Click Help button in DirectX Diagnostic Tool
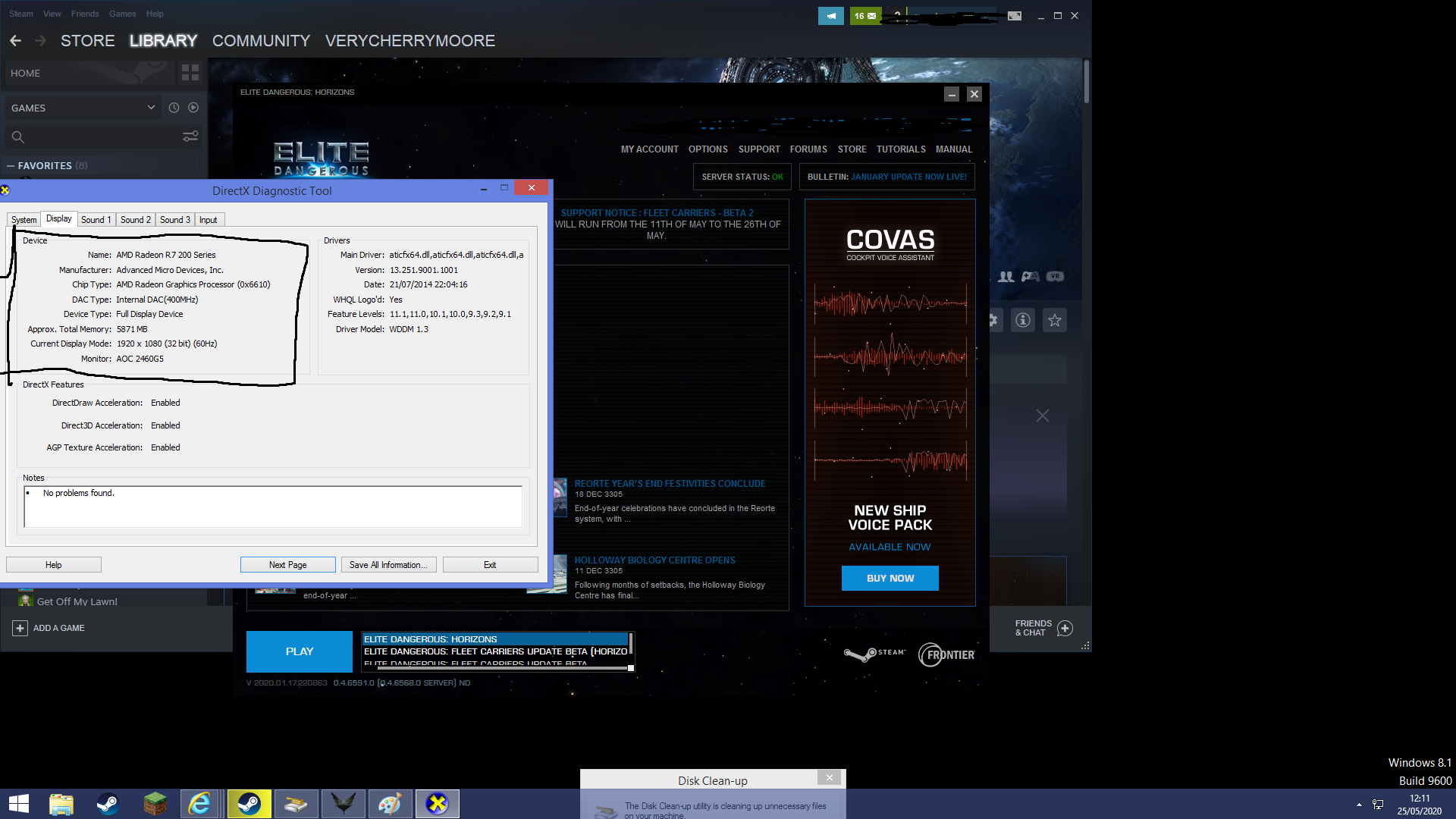The width and height of the screenshot is (1456, 819). coord(54,565)
